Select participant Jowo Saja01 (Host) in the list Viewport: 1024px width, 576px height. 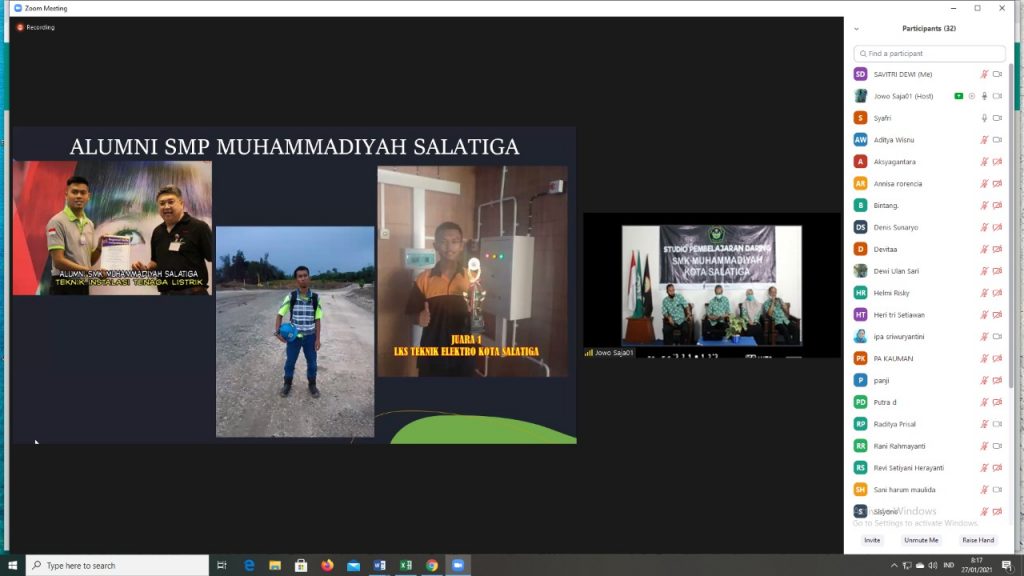pyautogui.click(x=929, y=96)
